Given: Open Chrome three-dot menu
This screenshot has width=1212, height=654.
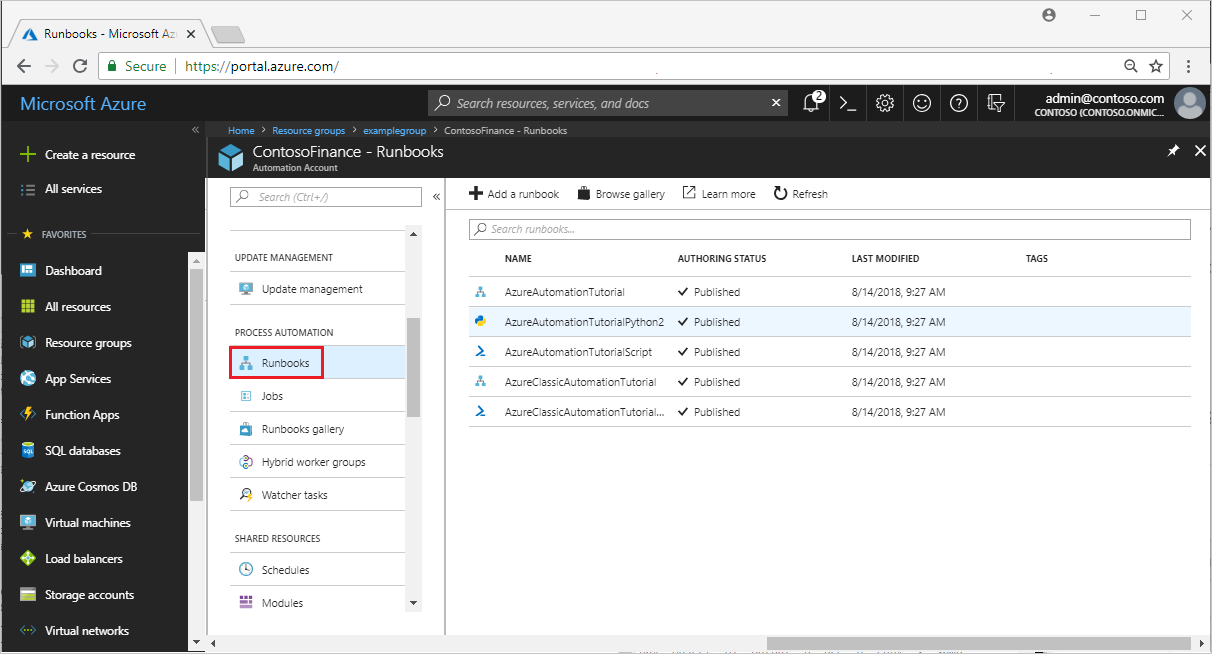Looking at the screenshot, I should [x=1189, y=66].
